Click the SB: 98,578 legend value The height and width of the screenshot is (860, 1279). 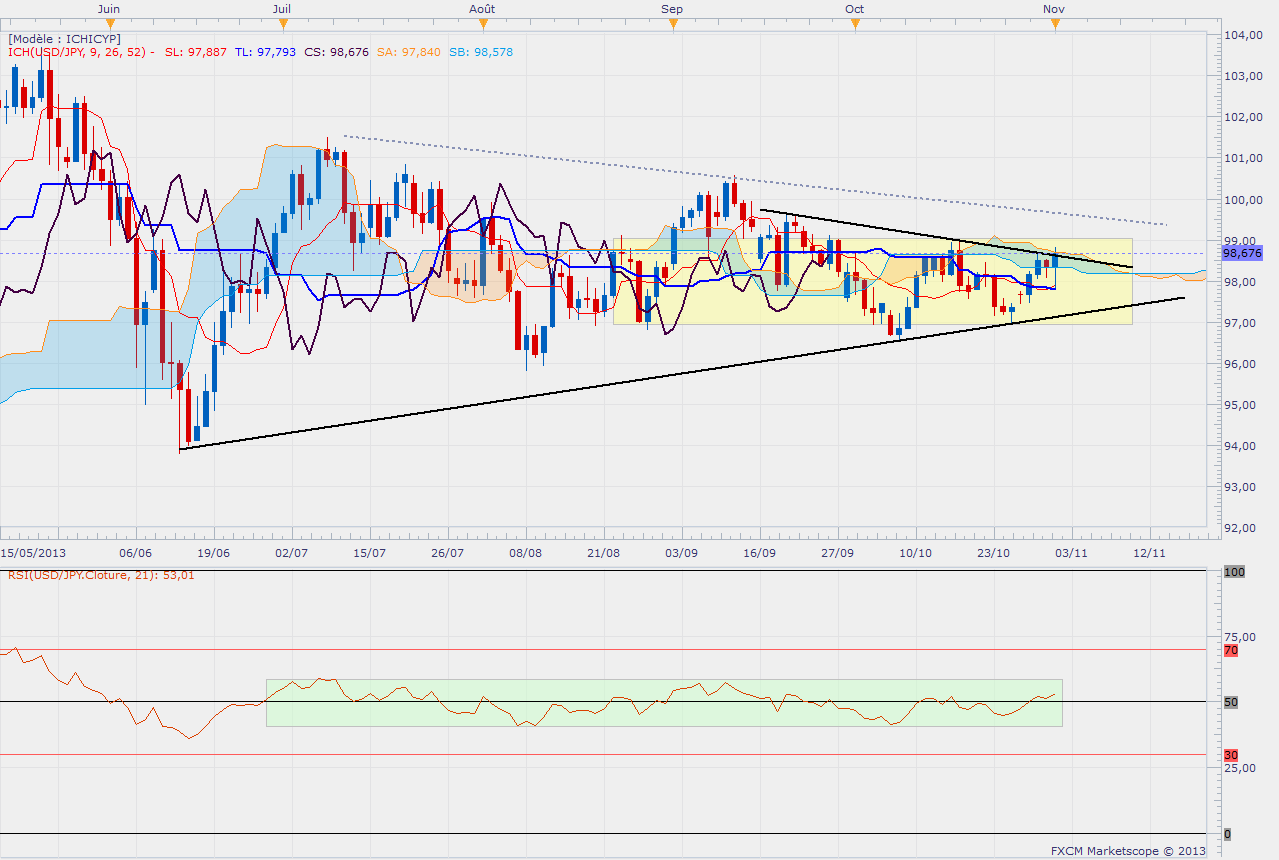482,52
